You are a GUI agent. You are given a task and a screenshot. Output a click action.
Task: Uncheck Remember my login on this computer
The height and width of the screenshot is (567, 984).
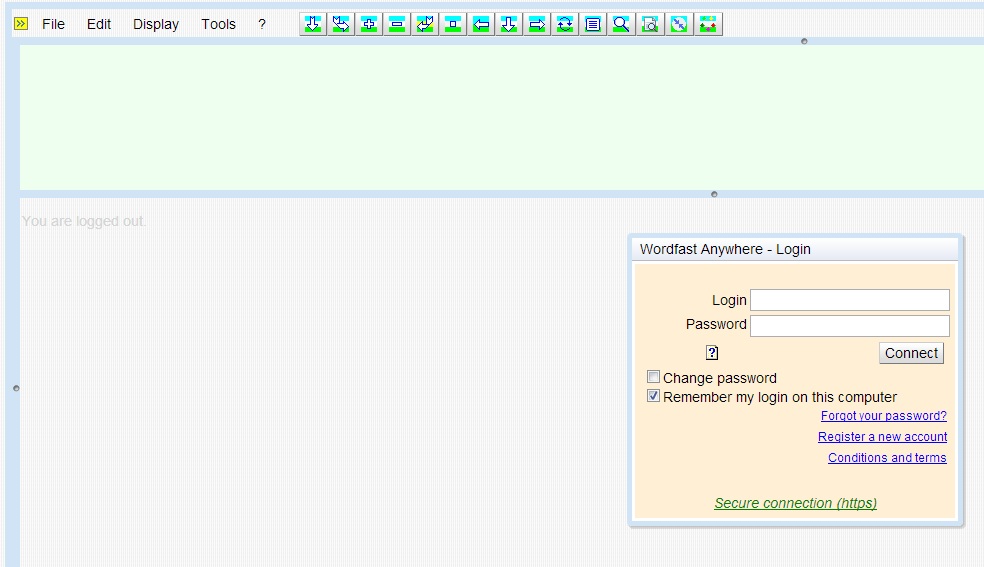click(x=653, y=396)
